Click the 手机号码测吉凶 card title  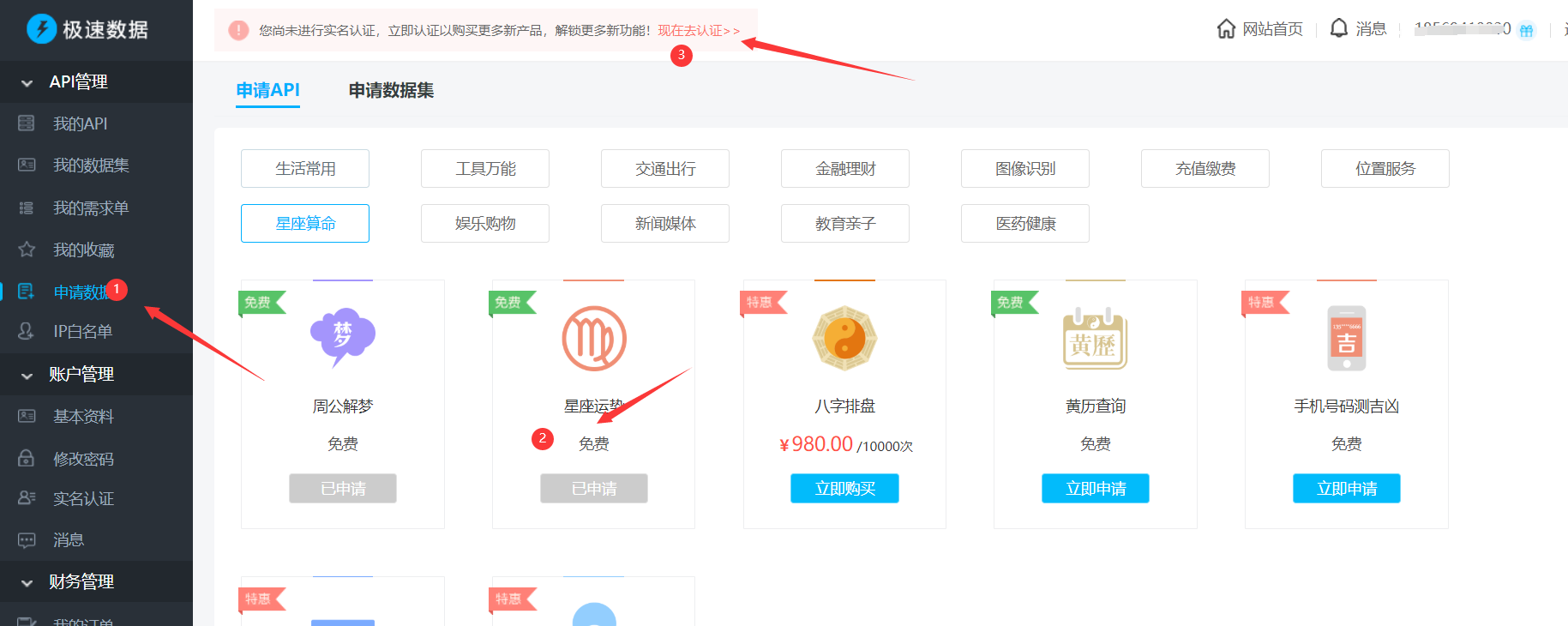pos(1347,406)
